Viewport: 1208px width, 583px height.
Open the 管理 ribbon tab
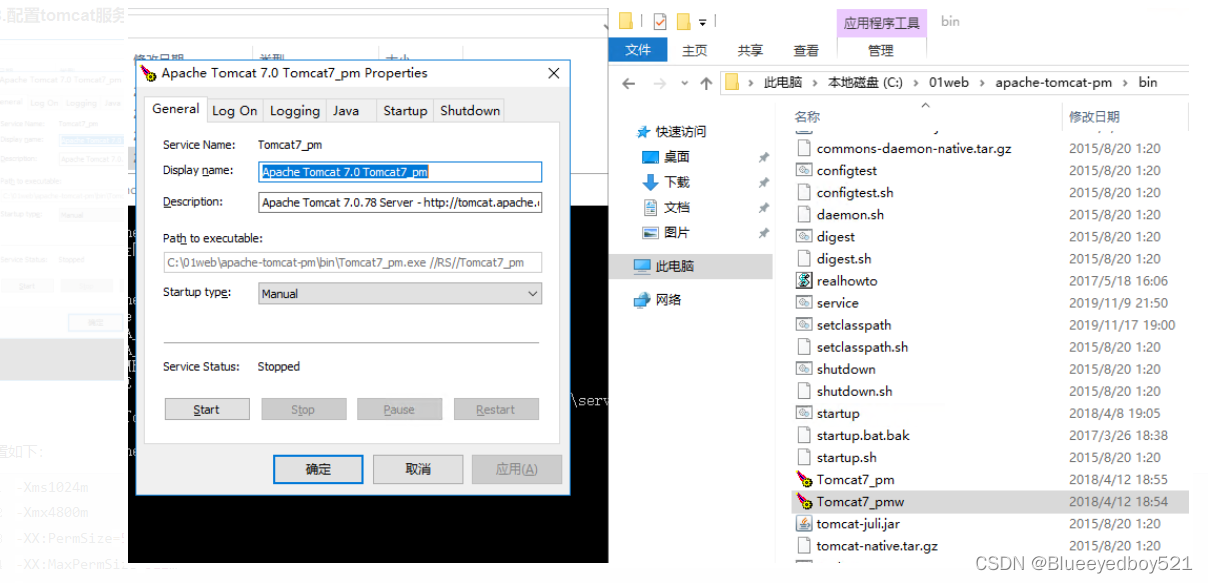(880, 50)
